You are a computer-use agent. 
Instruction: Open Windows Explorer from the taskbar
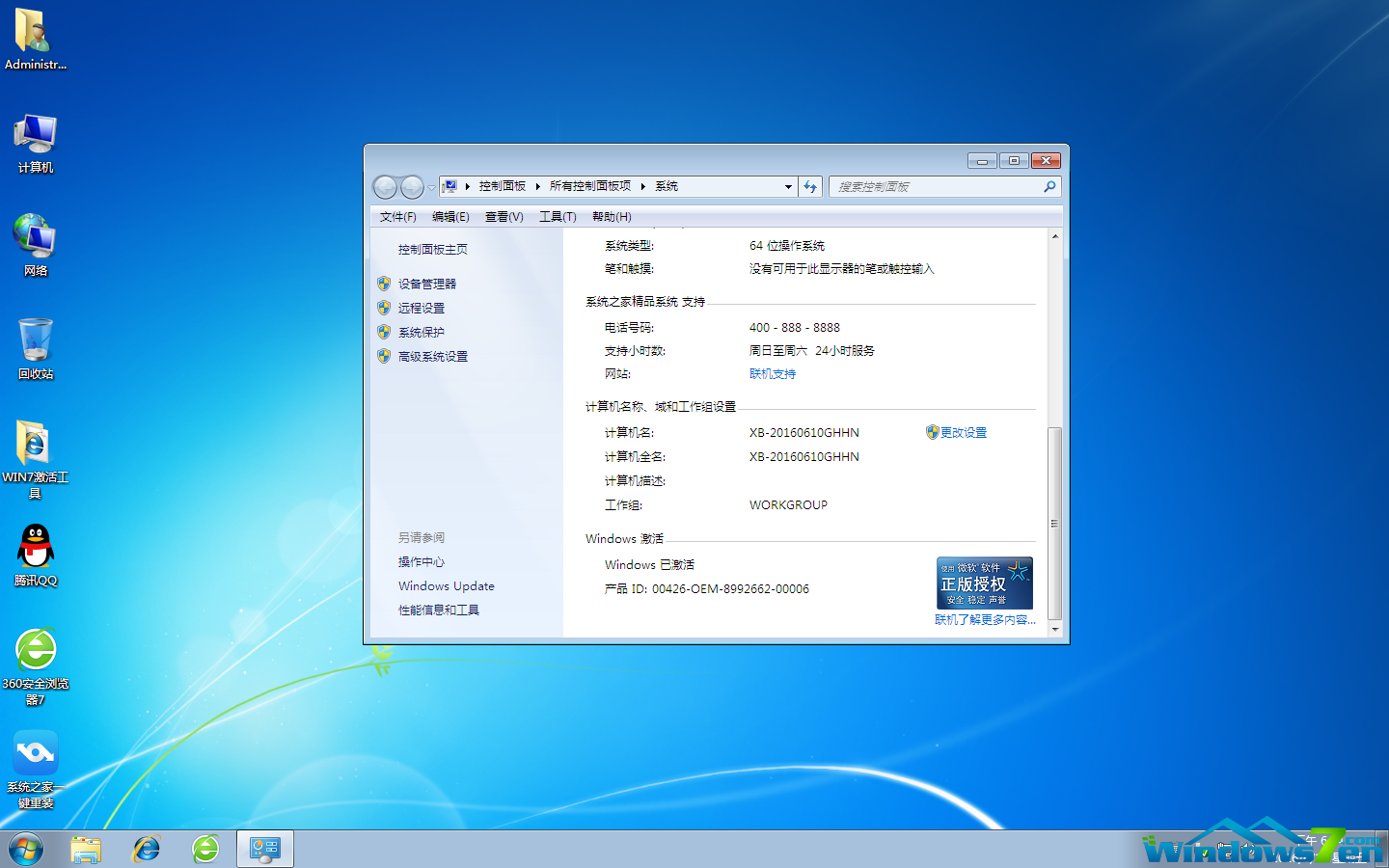click(86, 848)
